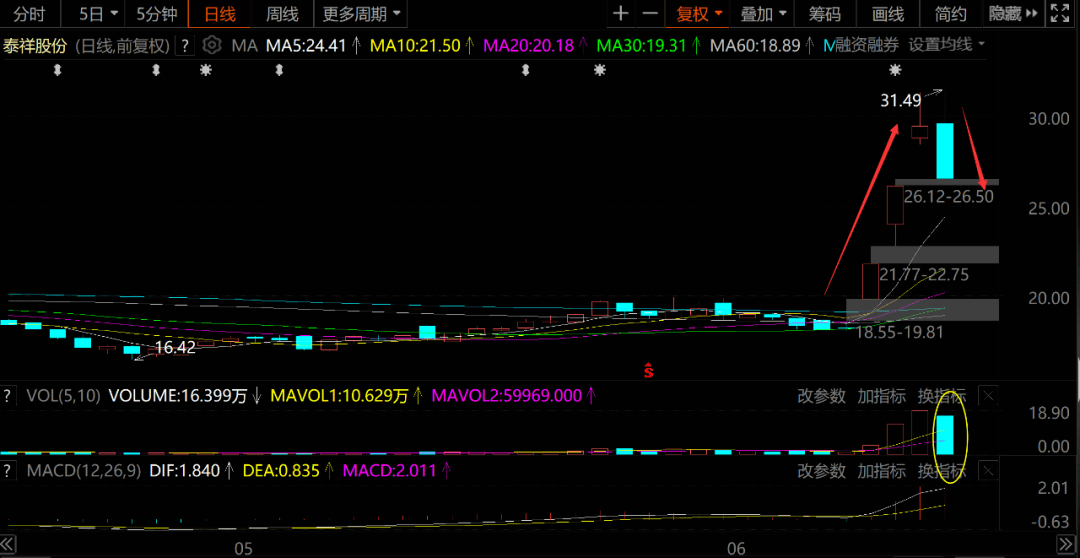This screenshot has width=1080, height=558.
Task: Expand the 设置均线 dropdown
Action: pyautogui.click(x=946, y=45)
